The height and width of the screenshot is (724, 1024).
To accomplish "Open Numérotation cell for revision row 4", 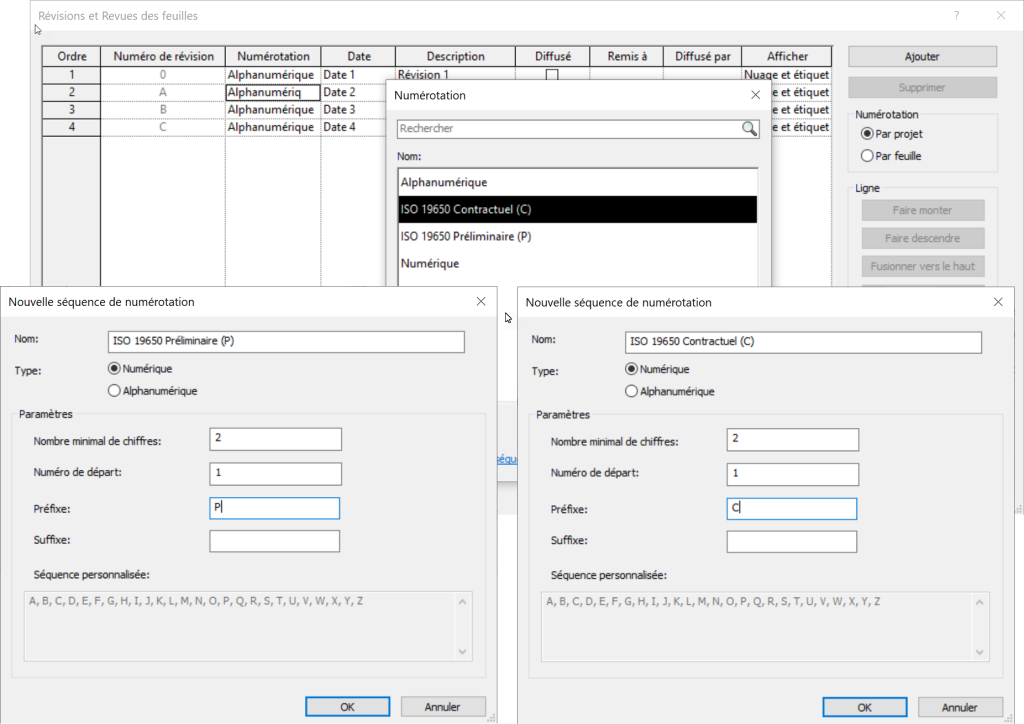I will click(x=273, y=127).
